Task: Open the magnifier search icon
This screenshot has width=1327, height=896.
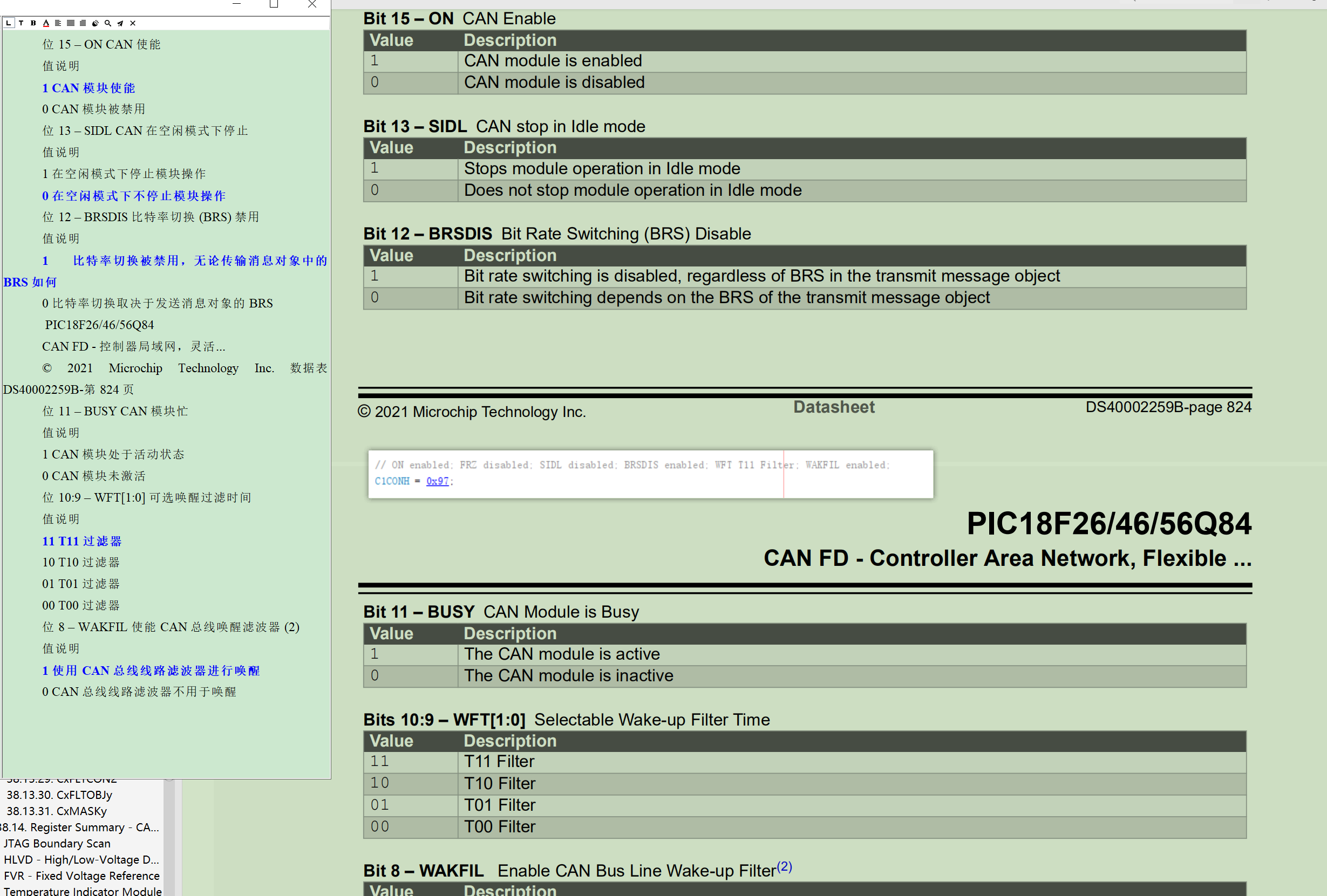Action: coord(107,23)
